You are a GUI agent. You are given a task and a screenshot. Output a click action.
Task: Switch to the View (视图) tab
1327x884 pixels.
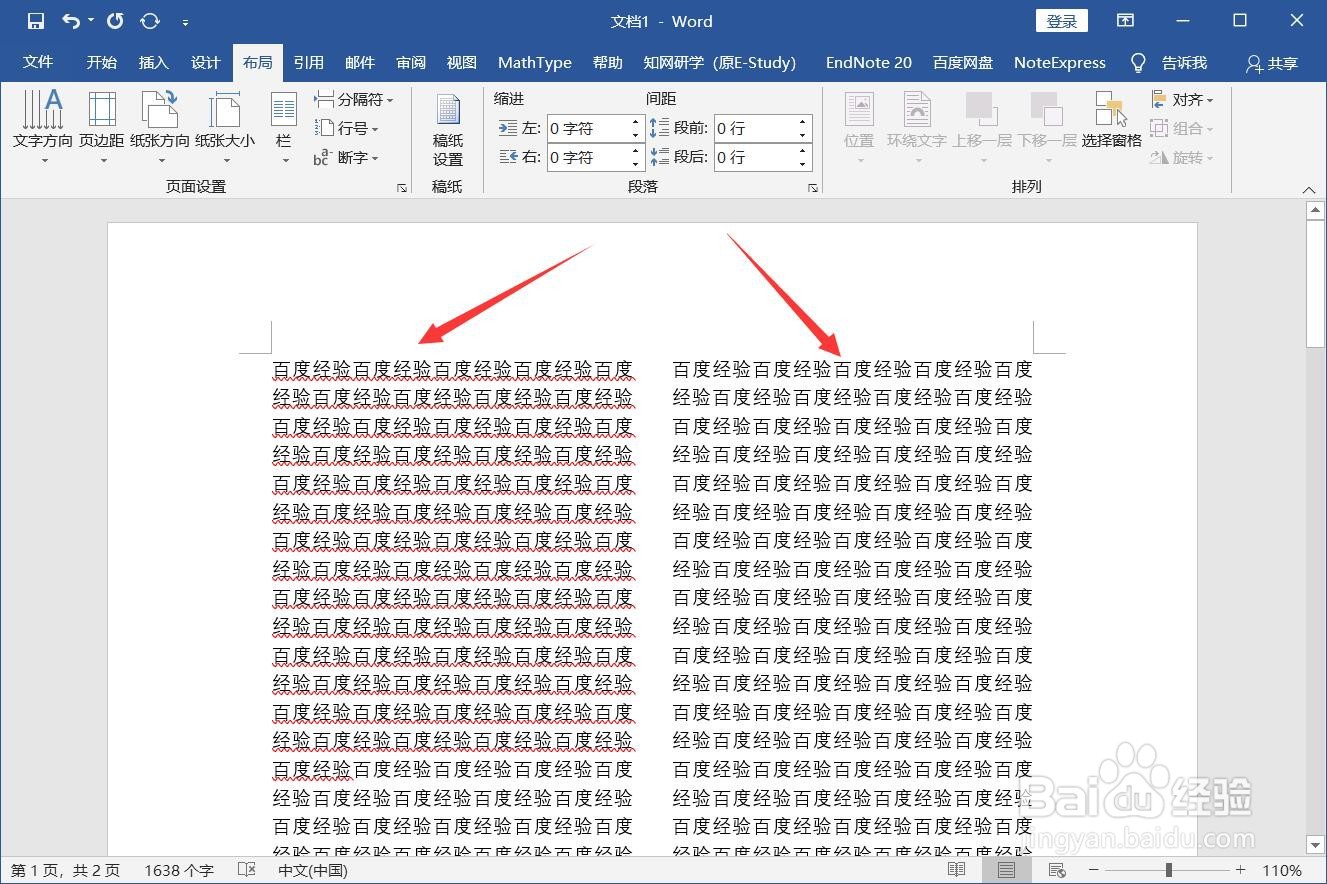(462, 62)
